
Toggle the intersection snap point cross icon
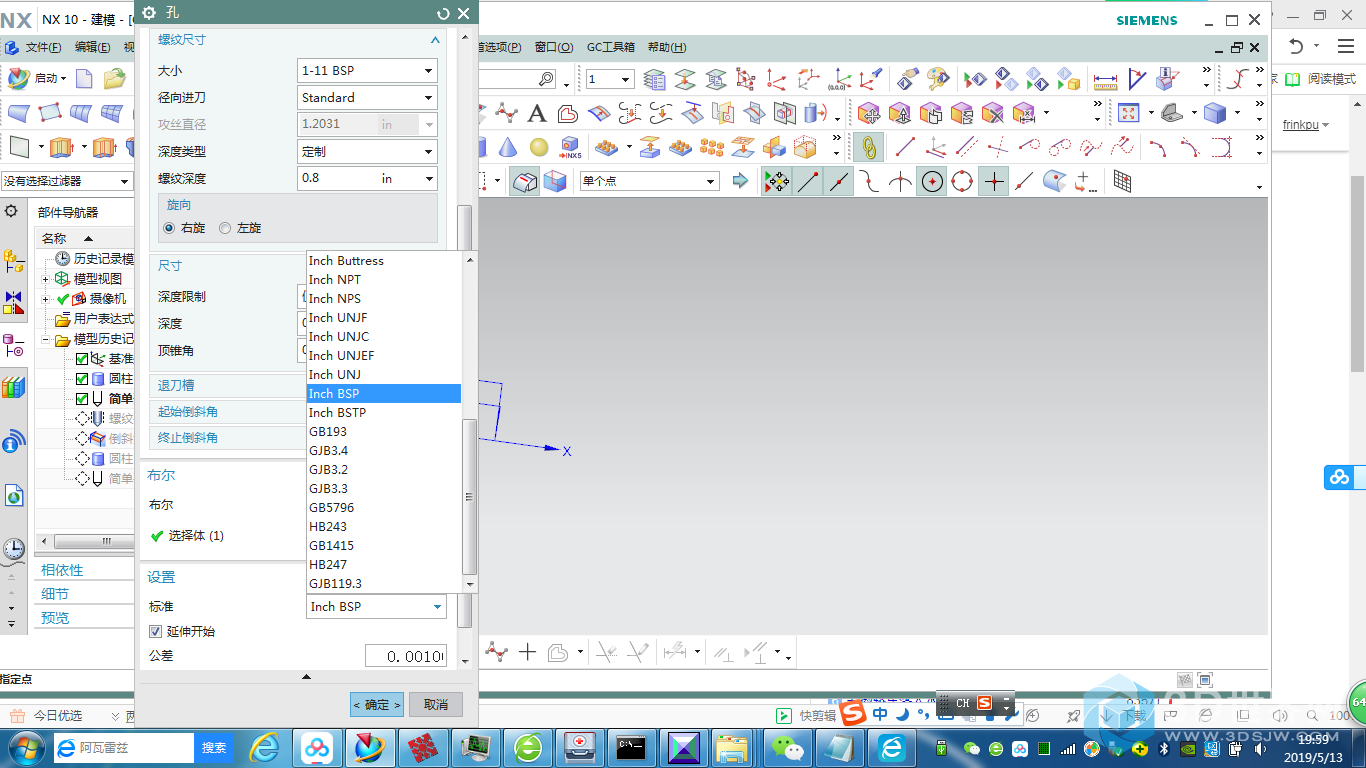point(993,181)
